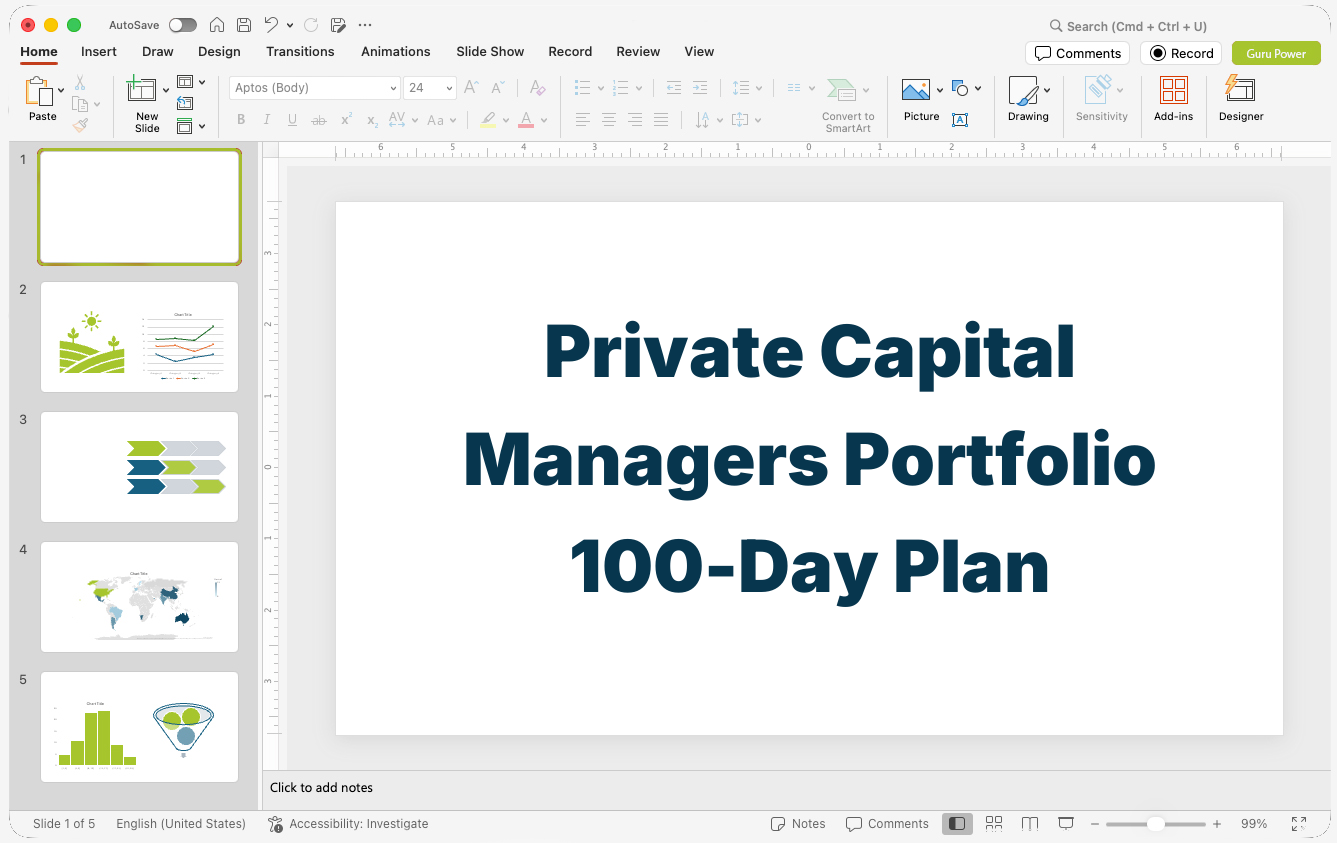1337x843 pixels.
Task: Click Convert to SmartArt
Action: coord(848,105)
